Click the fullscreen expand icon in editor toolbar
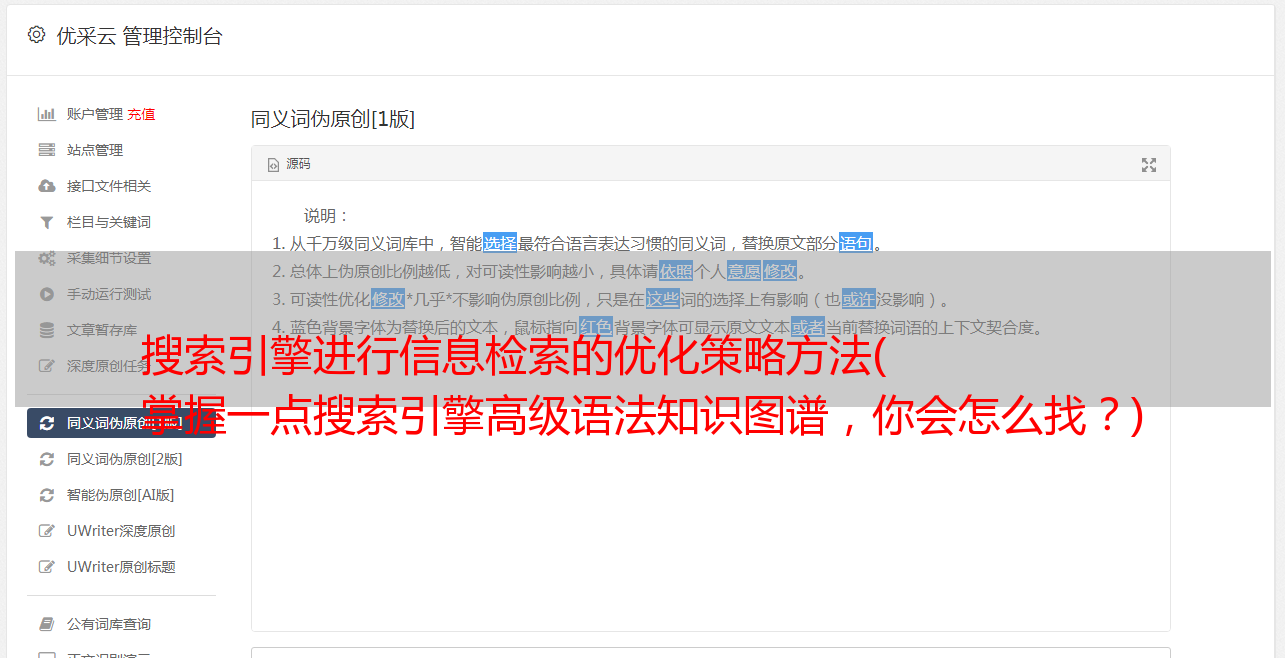 [x=1149, y=165]
